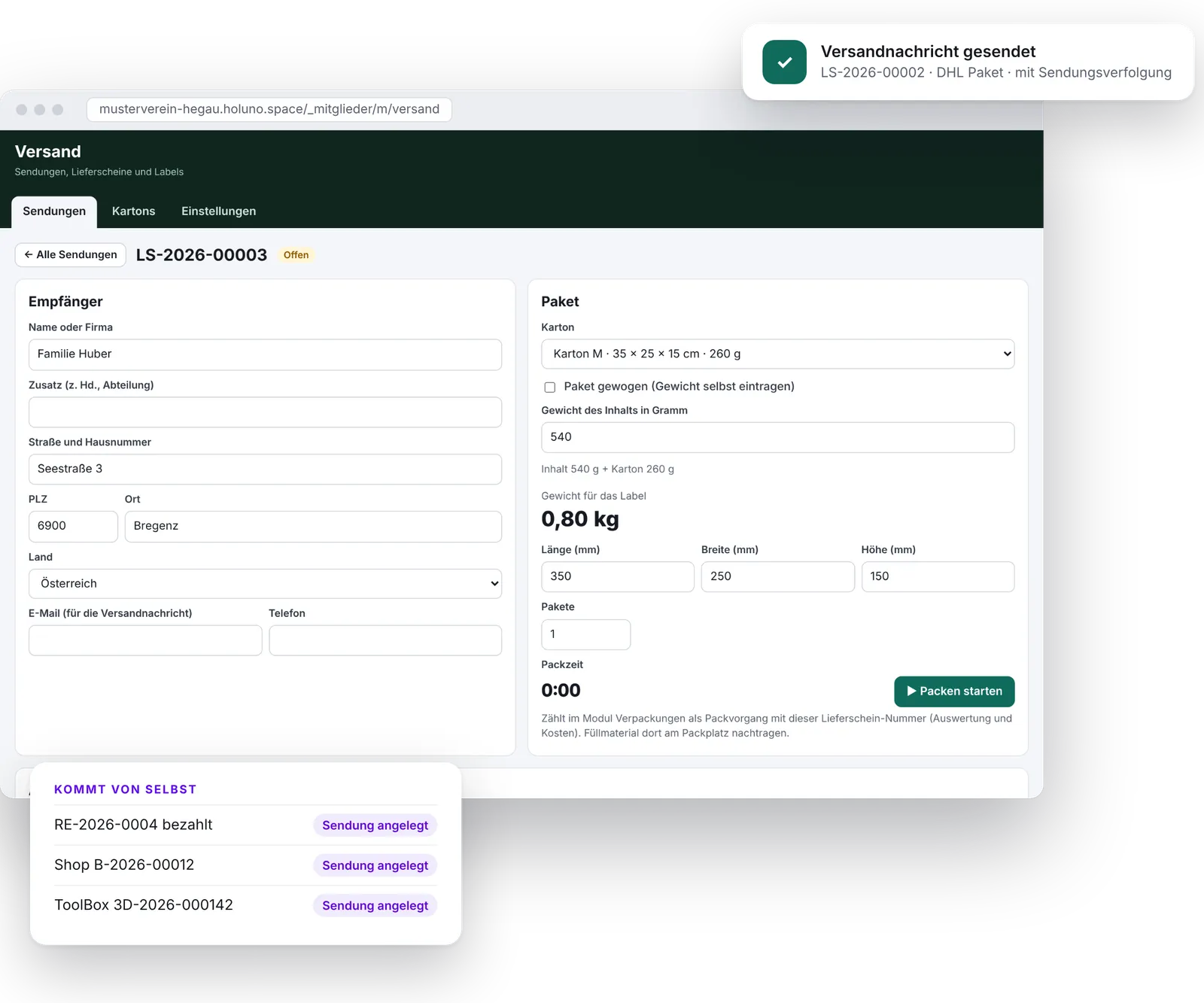Click the Shop B-2026-00012 row text

point(124,865)
